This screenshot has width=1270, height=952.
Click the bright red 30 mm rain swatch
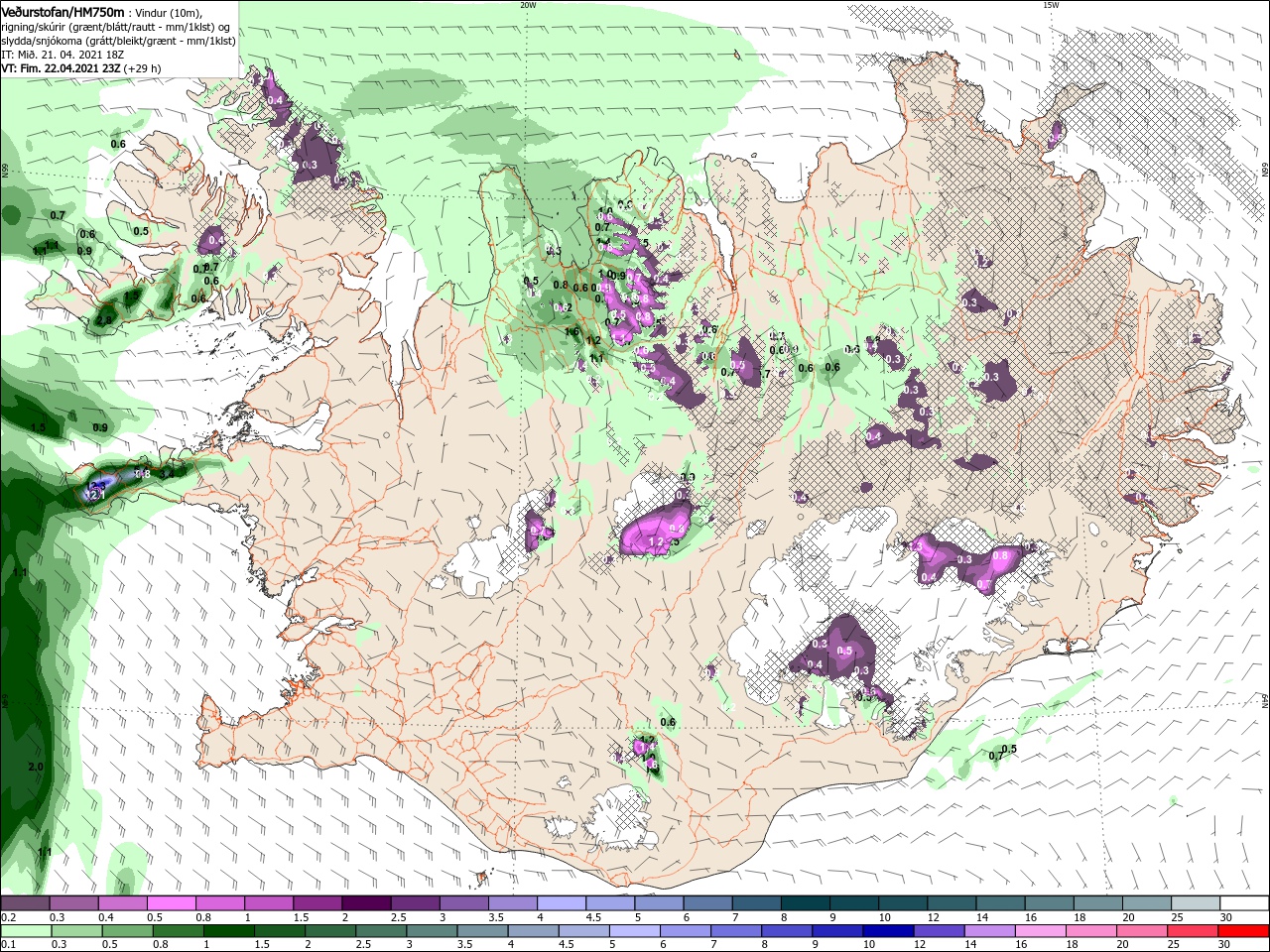click(1245, 931)
